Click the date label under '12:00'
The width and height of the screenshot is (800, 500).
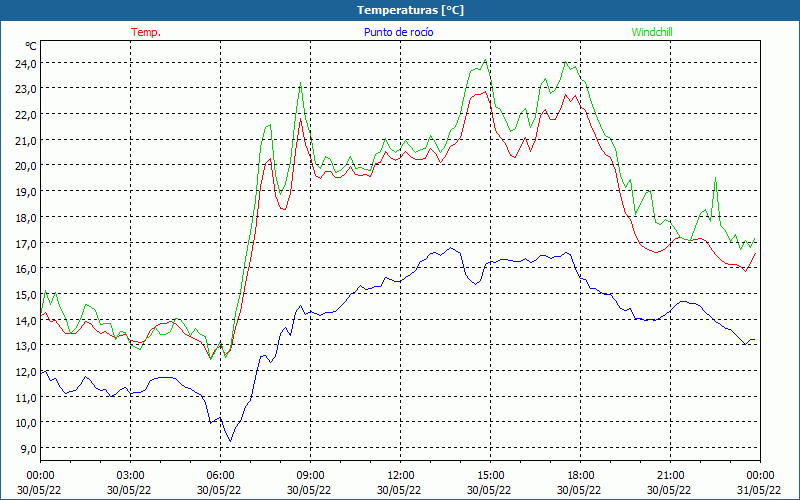pos(399,490)
